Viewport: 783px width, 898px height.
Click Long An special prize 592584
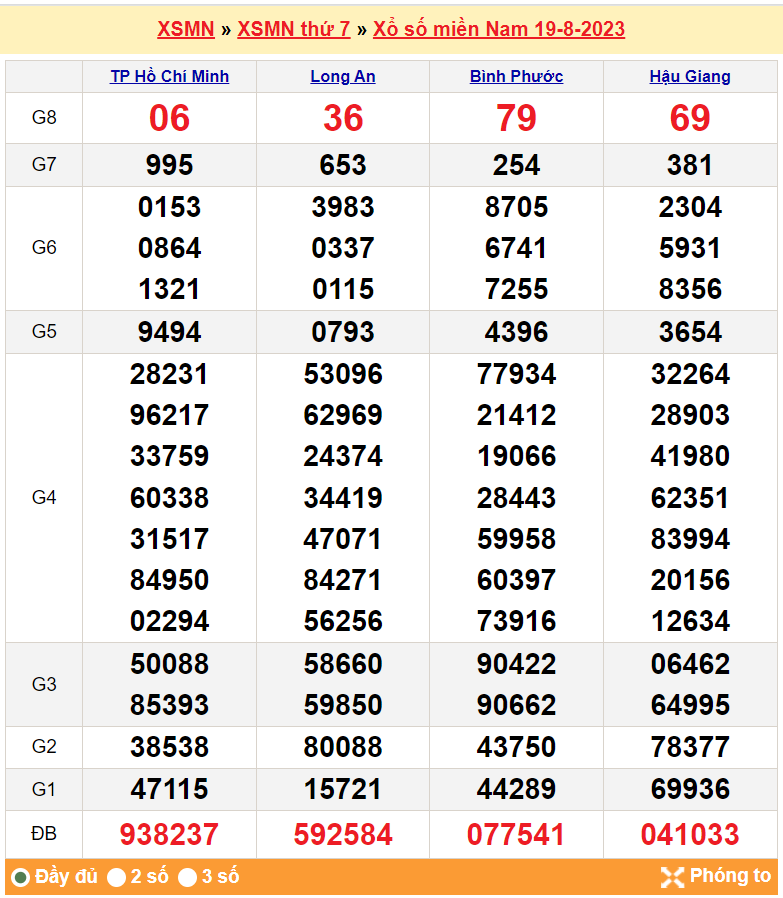pyautogui.click(x=343, y=834)
